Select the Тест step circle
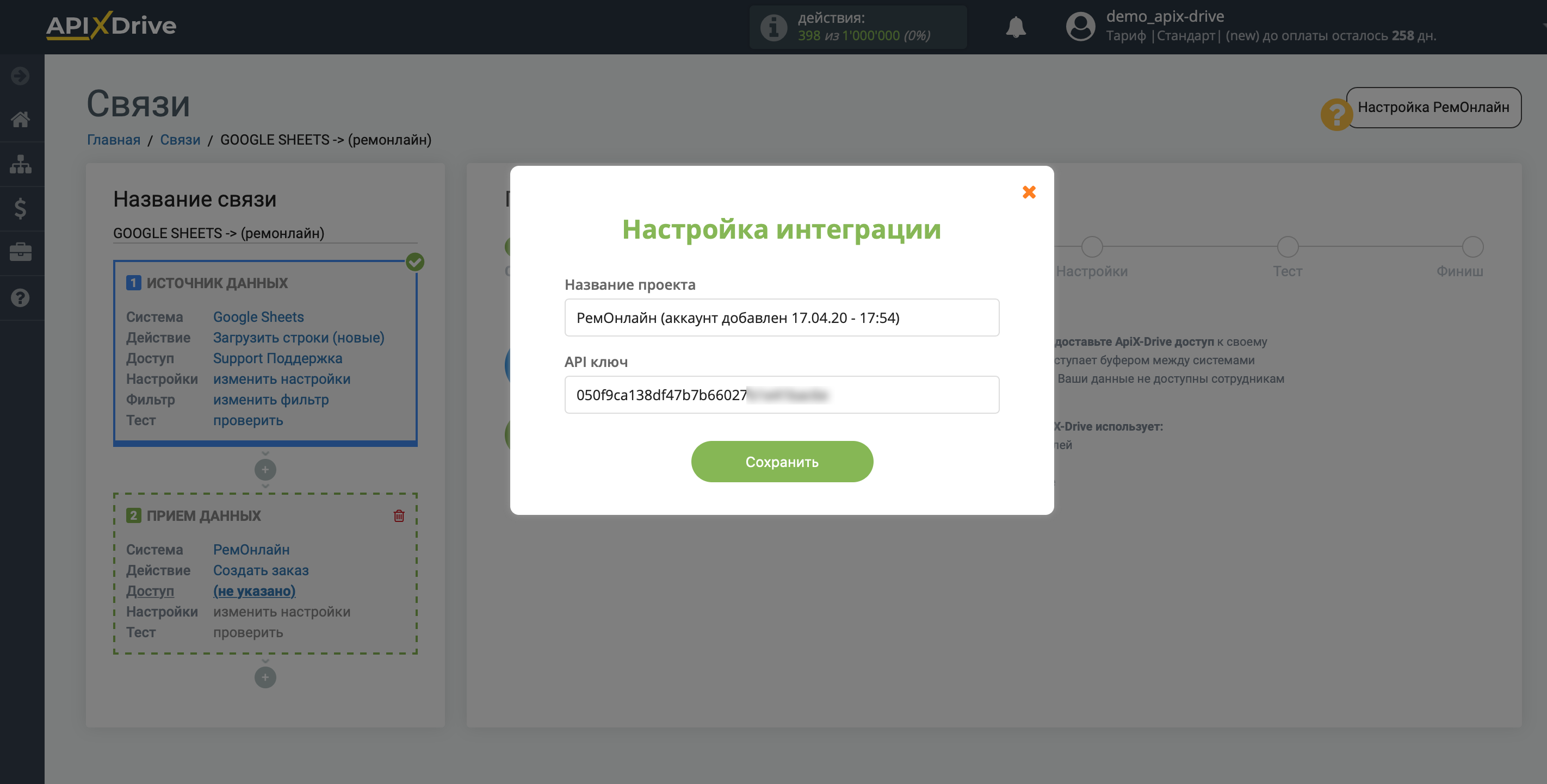Image resolution: width=1547 pixels, height=784 pixels. (1287, 247)
